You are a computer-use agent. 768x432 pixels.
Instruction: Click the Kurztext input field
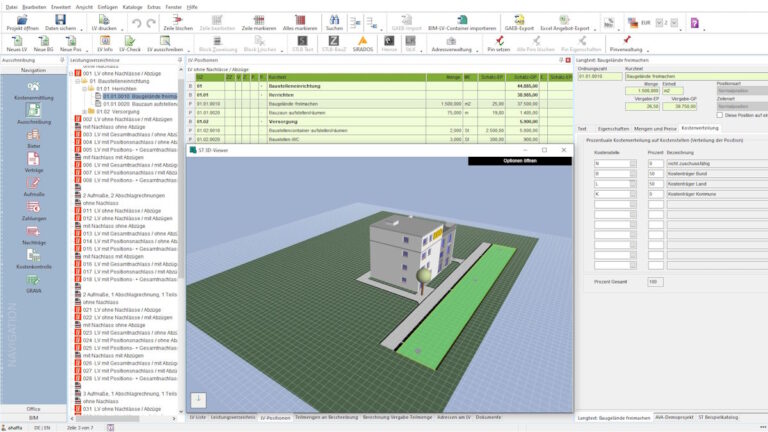[x=695, y=76]
